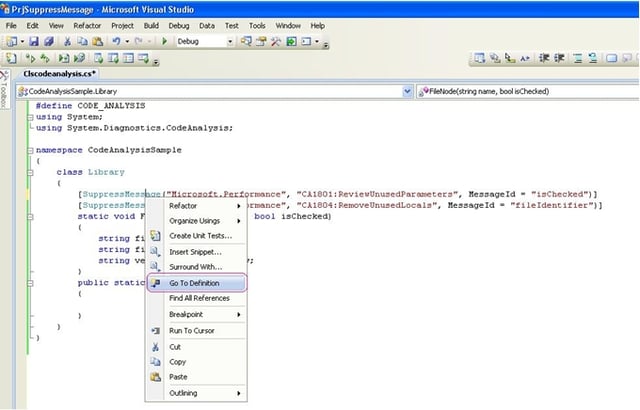
Task: Collapse the static void method block
Action: 30,217
